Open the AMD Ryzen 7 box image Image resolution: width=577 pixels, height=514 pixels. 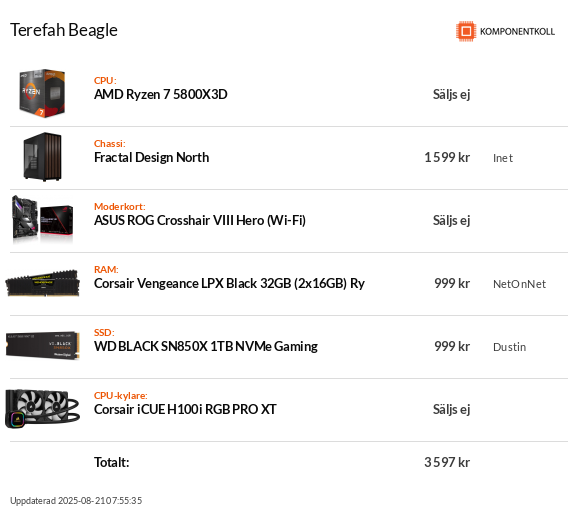[42, 93]
